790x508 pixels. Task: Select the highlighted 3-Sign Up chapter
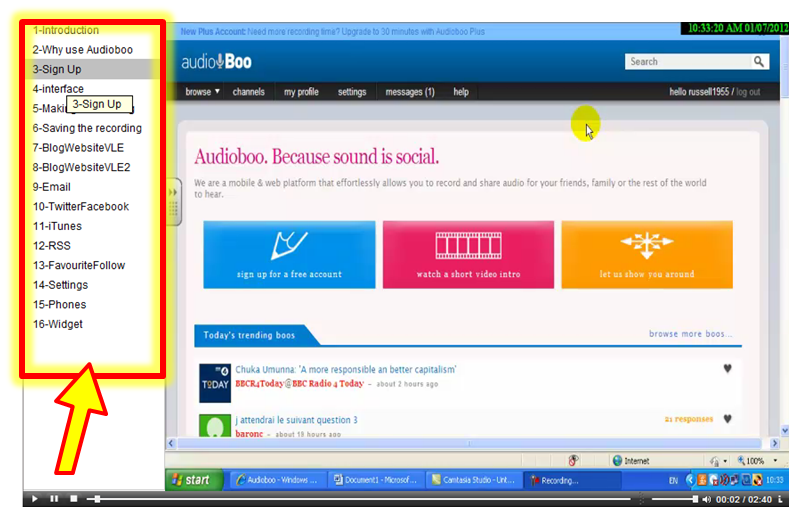[92, 69]
